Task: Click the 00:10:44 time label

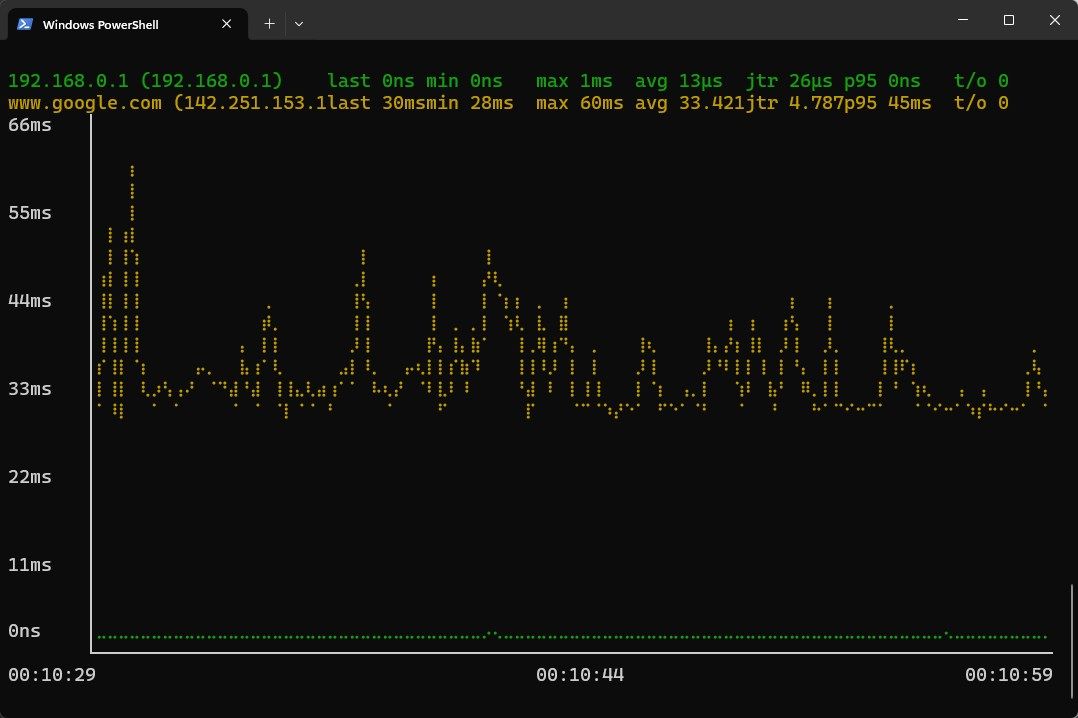Action: [580, 675]
